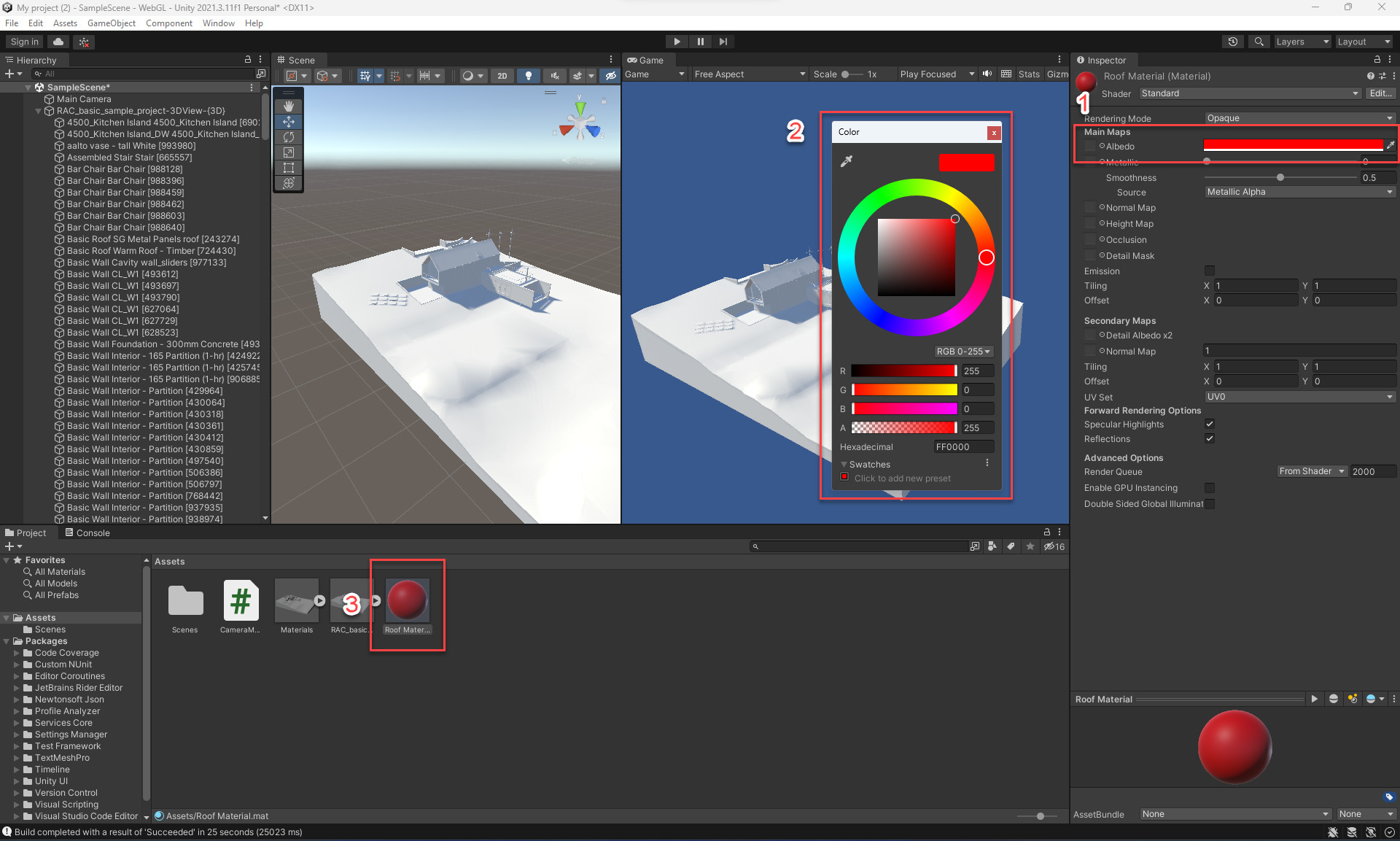Viewport: 1400px width, 841px height.
Task: Select the Hand tool in Scene view
Action: pos(289,106)
